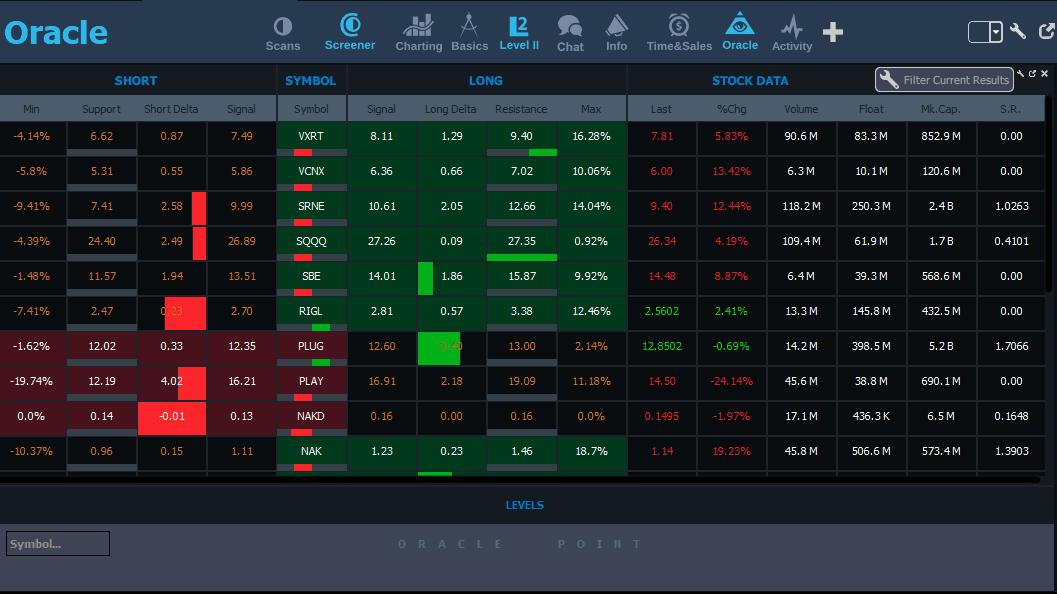The image size is (1057, 594).
Task: Open the Chat window
Action: pos(570,32)
